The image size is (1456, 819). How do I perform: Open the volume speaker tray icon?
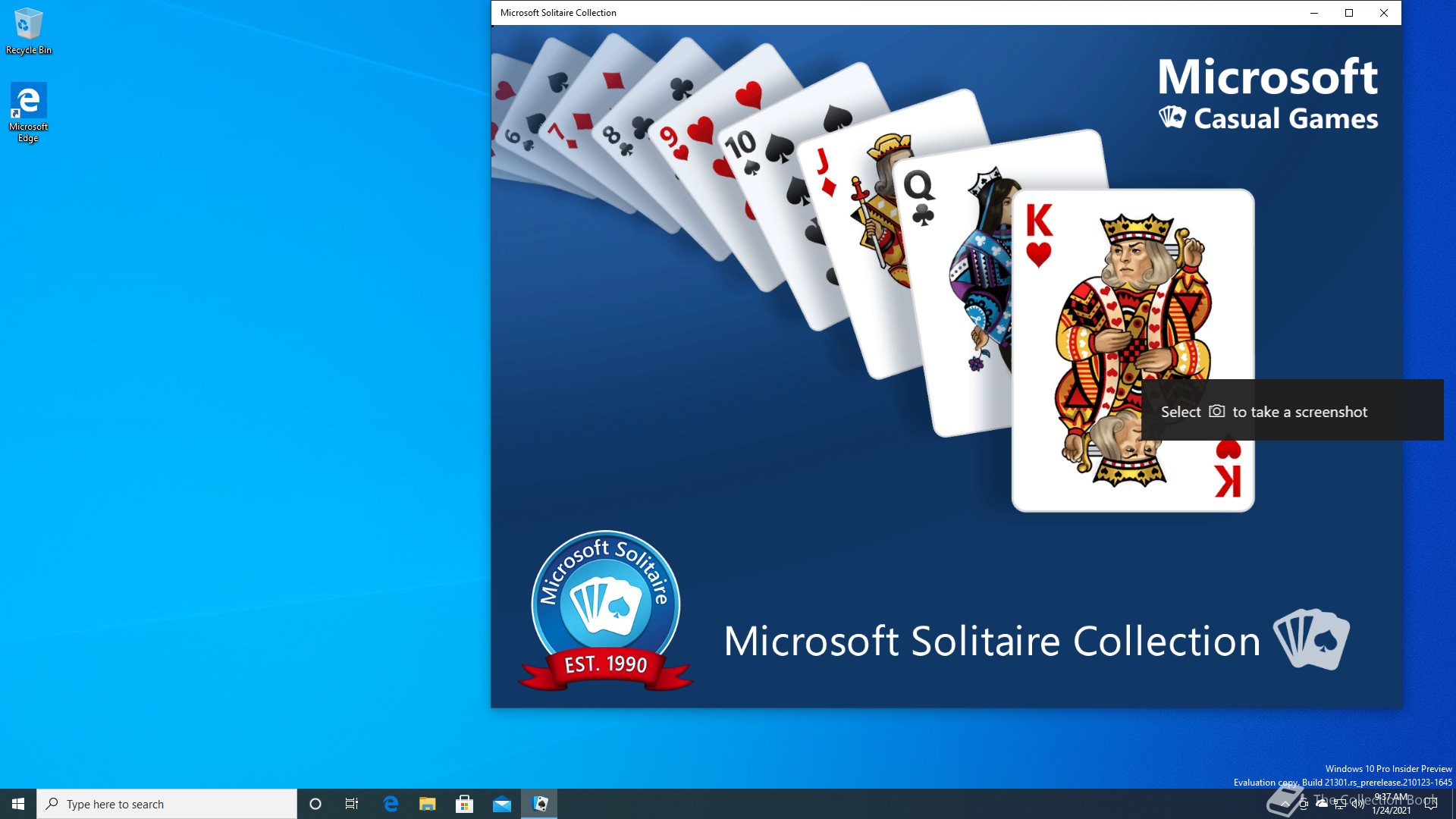coord(1358,804)
